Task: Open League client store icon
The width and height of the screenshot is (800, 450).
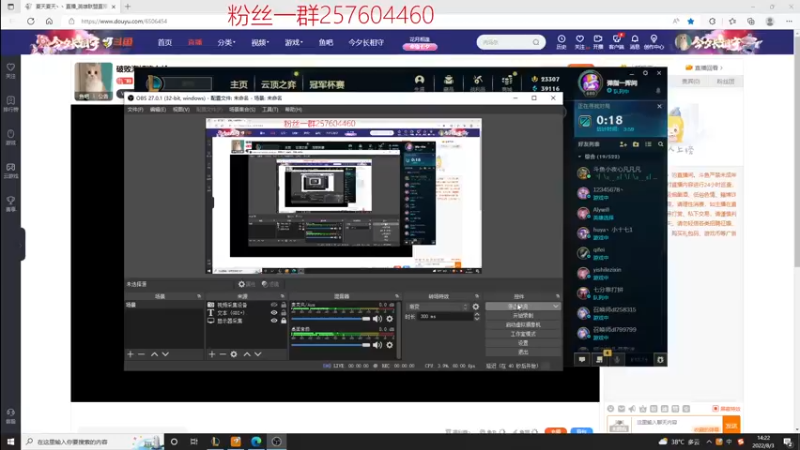Action: tap(507, 81)
